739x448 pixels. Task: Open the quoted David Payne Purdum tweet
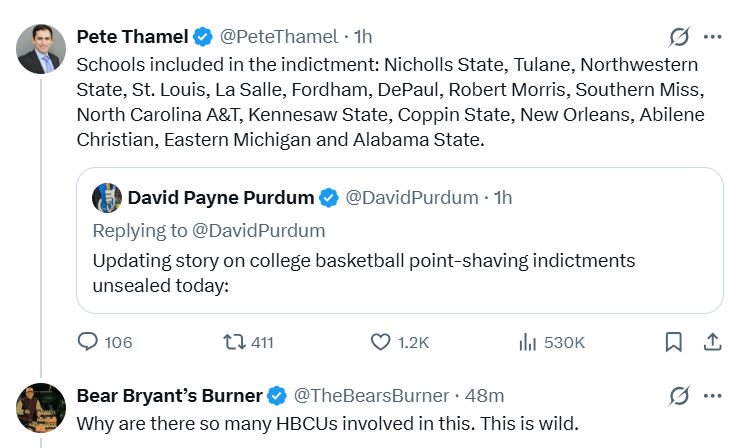pos(400,272)
